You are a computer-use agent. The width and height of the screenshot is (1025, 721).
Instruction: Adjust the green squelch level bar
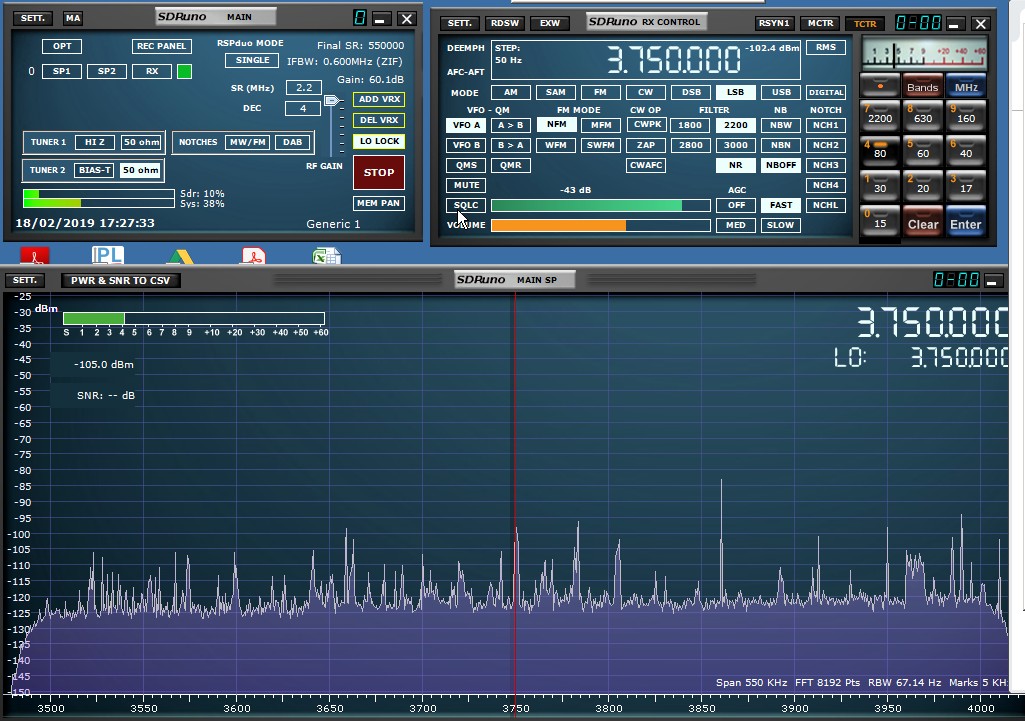coord(600,205)
